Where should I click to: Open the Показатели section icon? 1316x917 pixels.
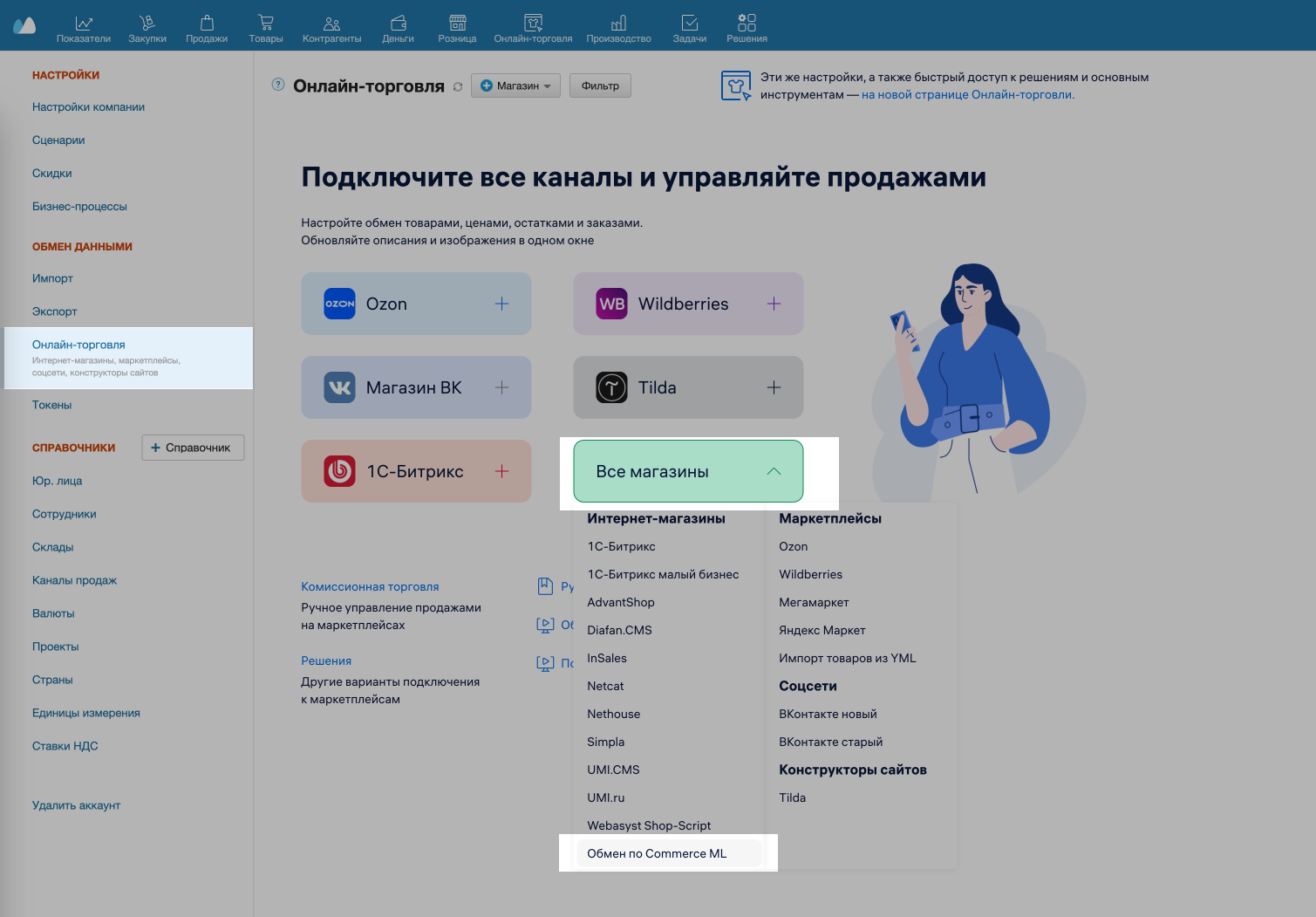(84, 23)
